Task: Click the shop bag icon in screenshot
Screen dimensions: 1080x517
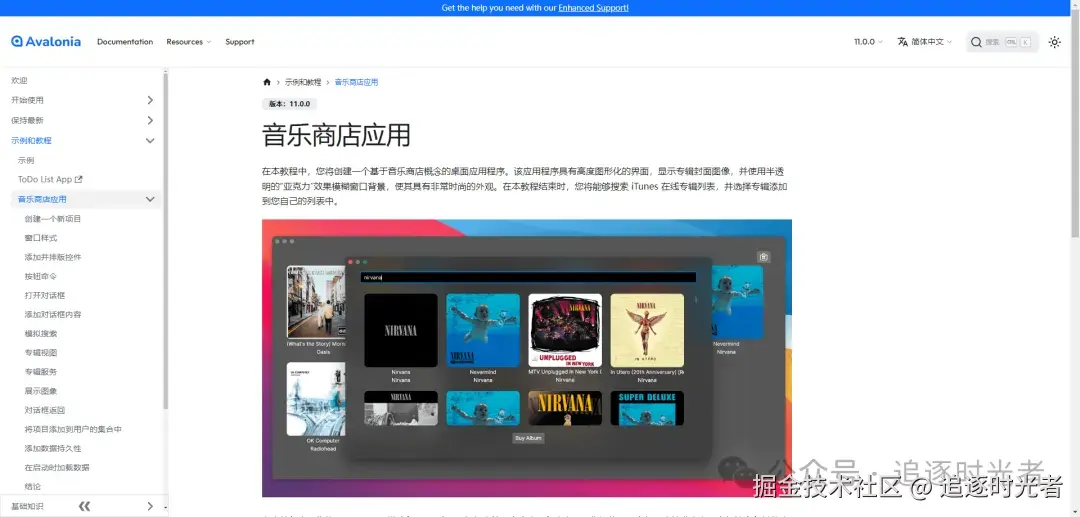Action: pos(763,257)
